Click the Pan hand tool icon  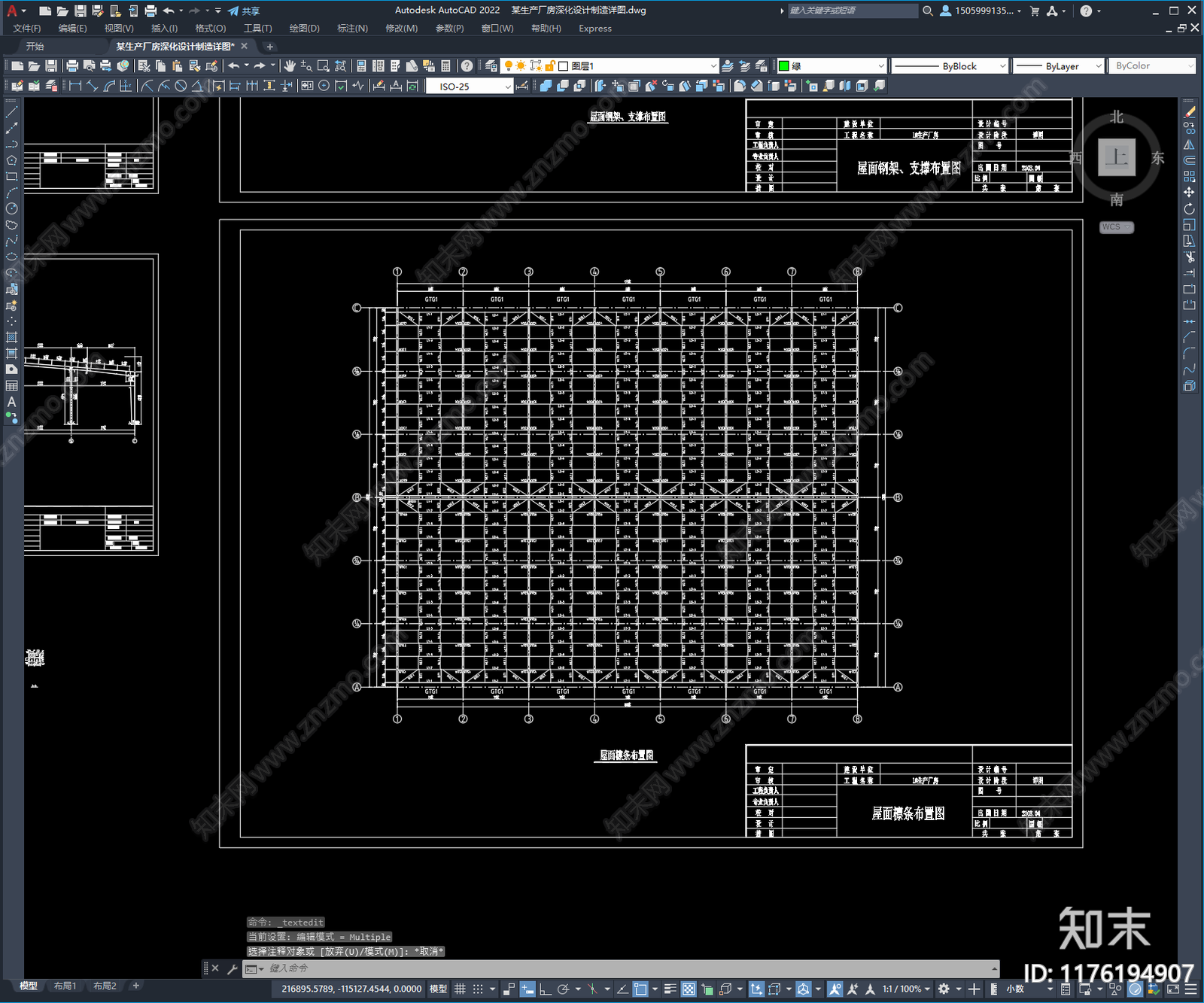tap(290, 66)
